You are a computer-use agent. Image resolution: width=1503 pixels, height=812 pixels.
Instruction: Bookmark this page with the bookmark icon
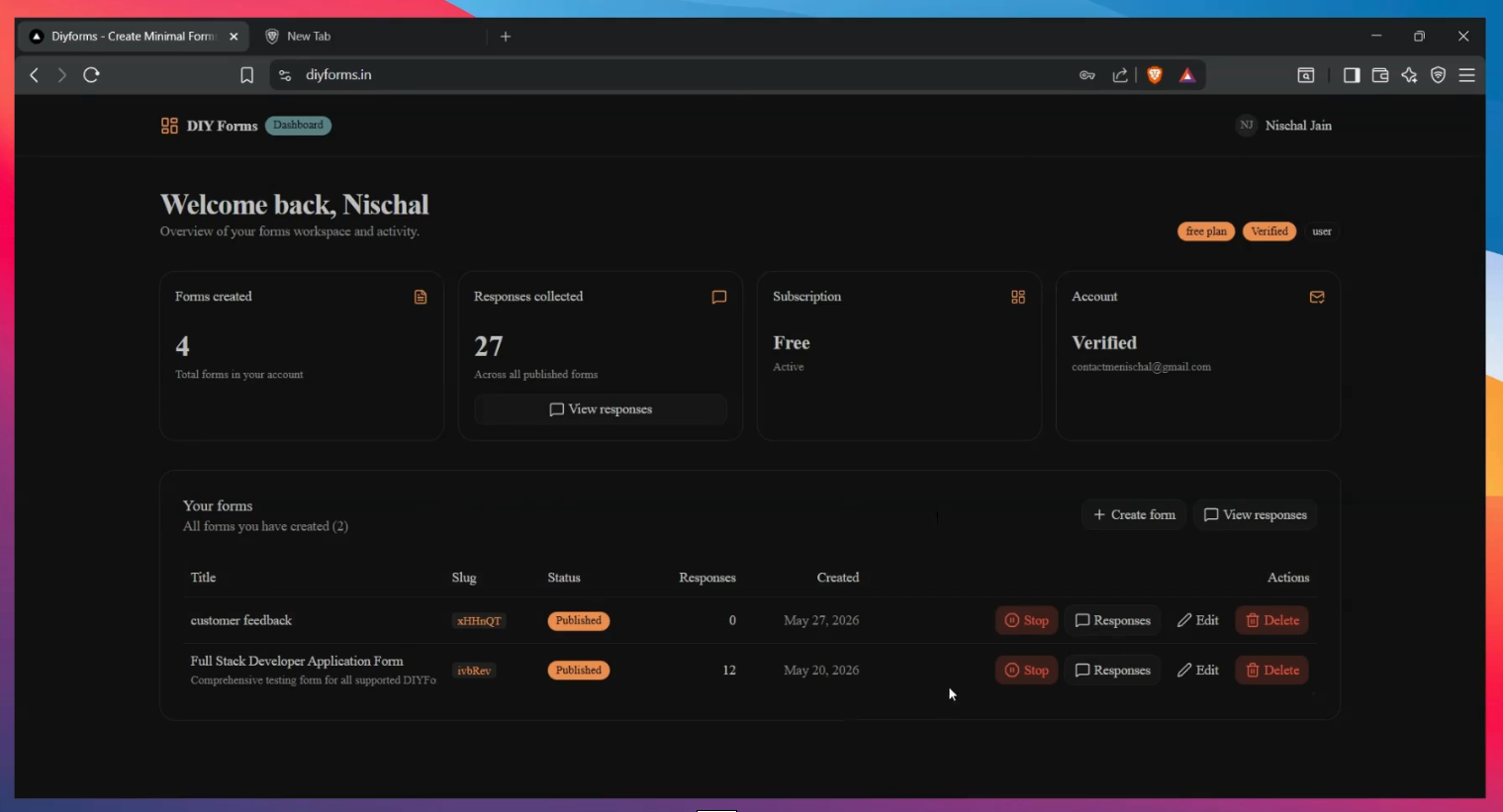tap(247, 75)
